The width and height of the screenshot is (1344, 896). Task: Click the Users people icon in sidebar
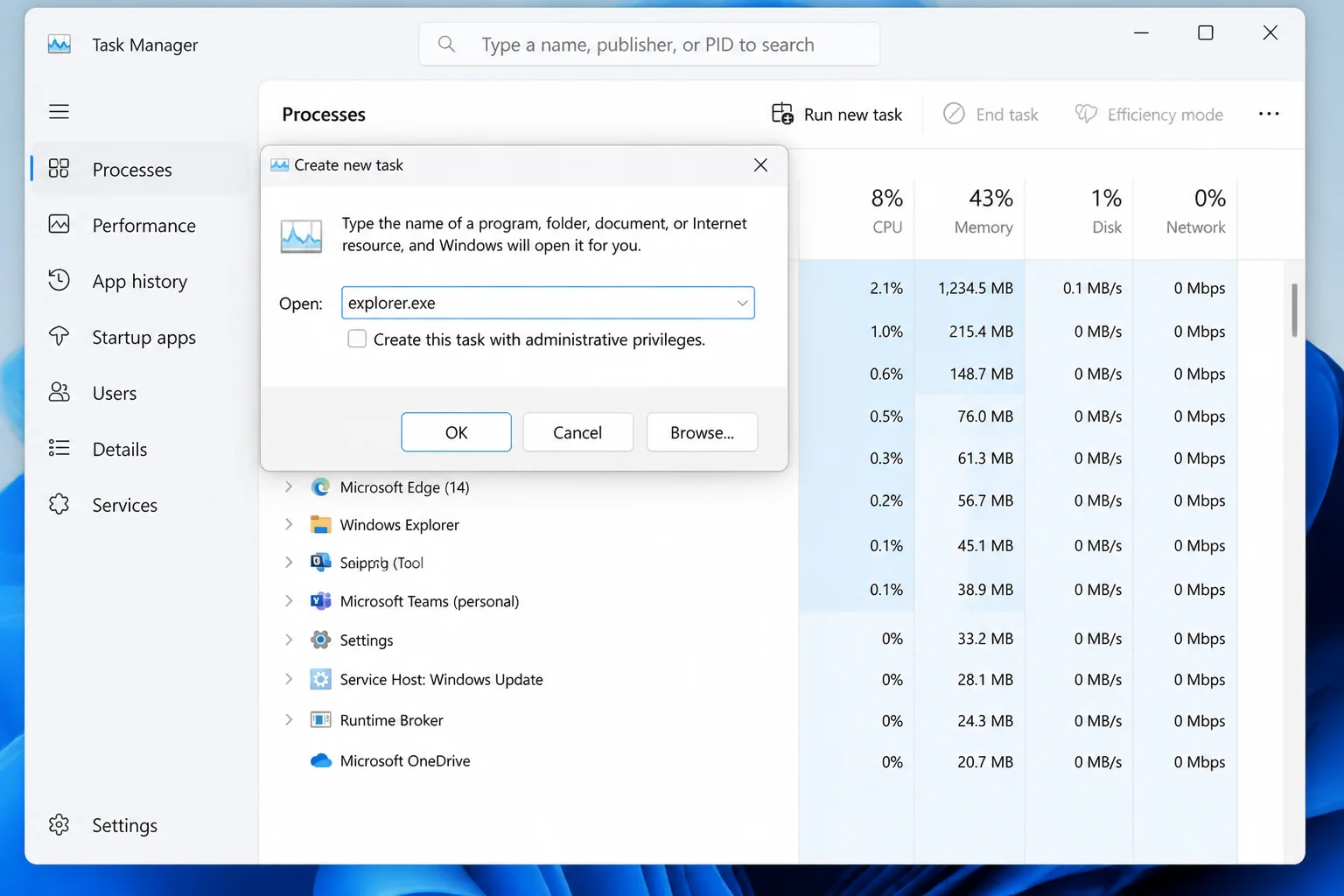click(59, 393)
